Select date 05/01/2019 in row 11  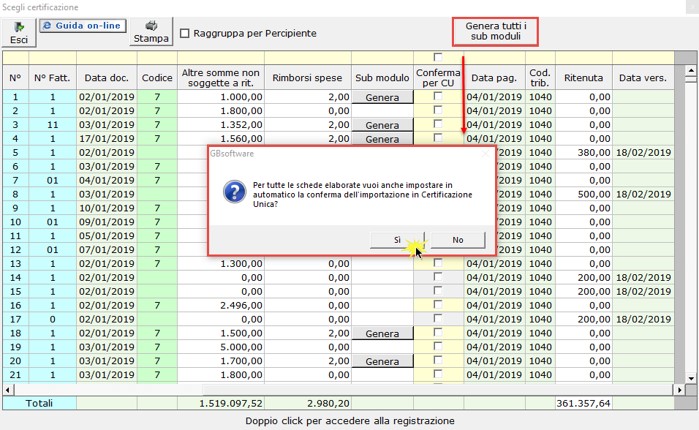click(x=107, y=235)
